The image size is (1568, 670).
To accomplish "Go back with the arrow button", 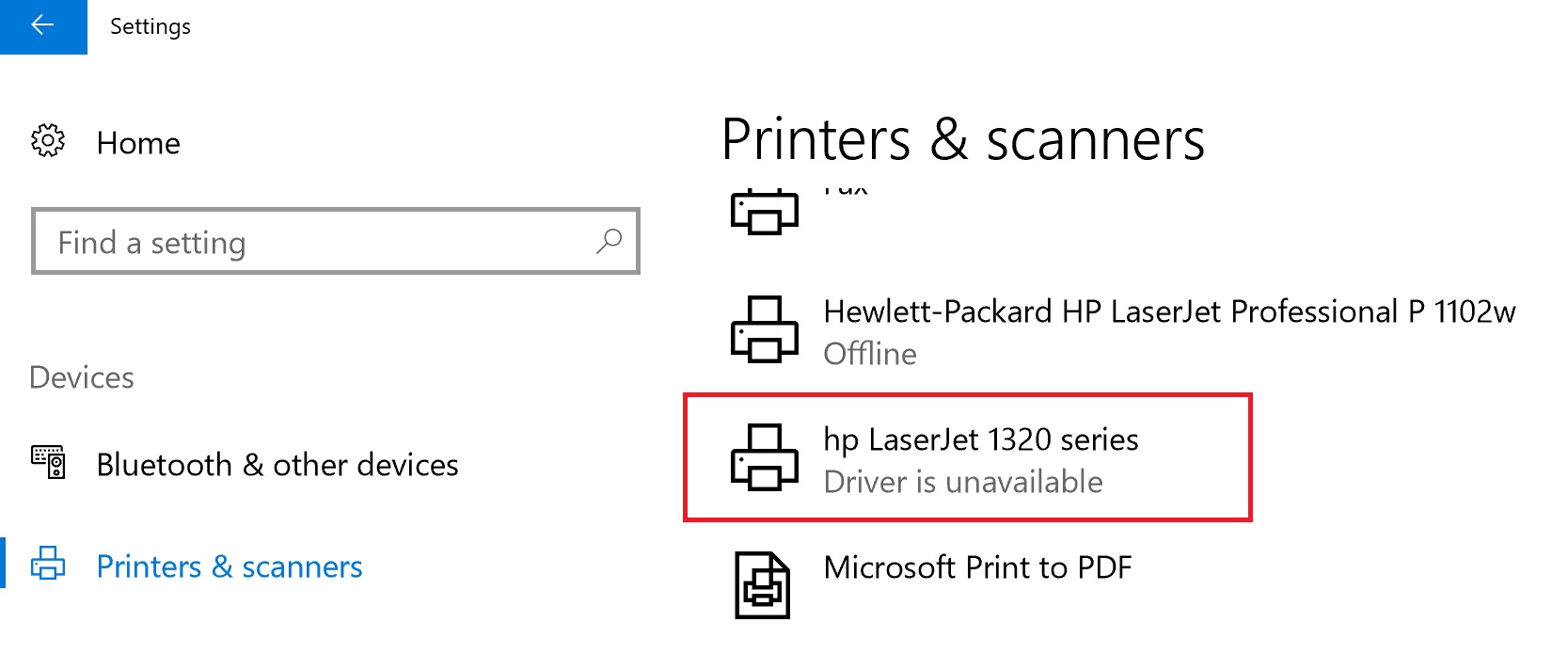I will pos(43,26).
